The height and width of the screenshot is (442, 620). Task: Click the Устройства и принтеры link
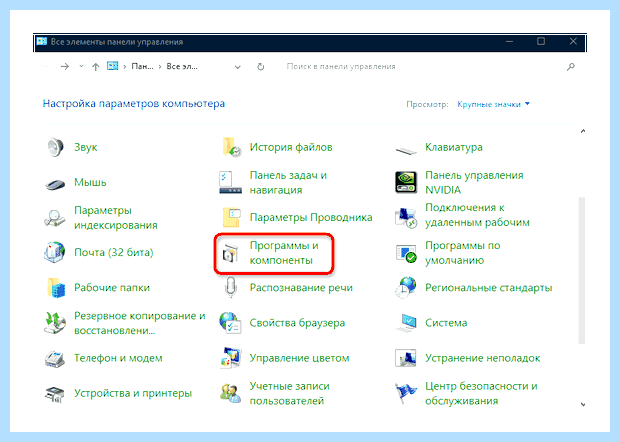tap(133, 393)
